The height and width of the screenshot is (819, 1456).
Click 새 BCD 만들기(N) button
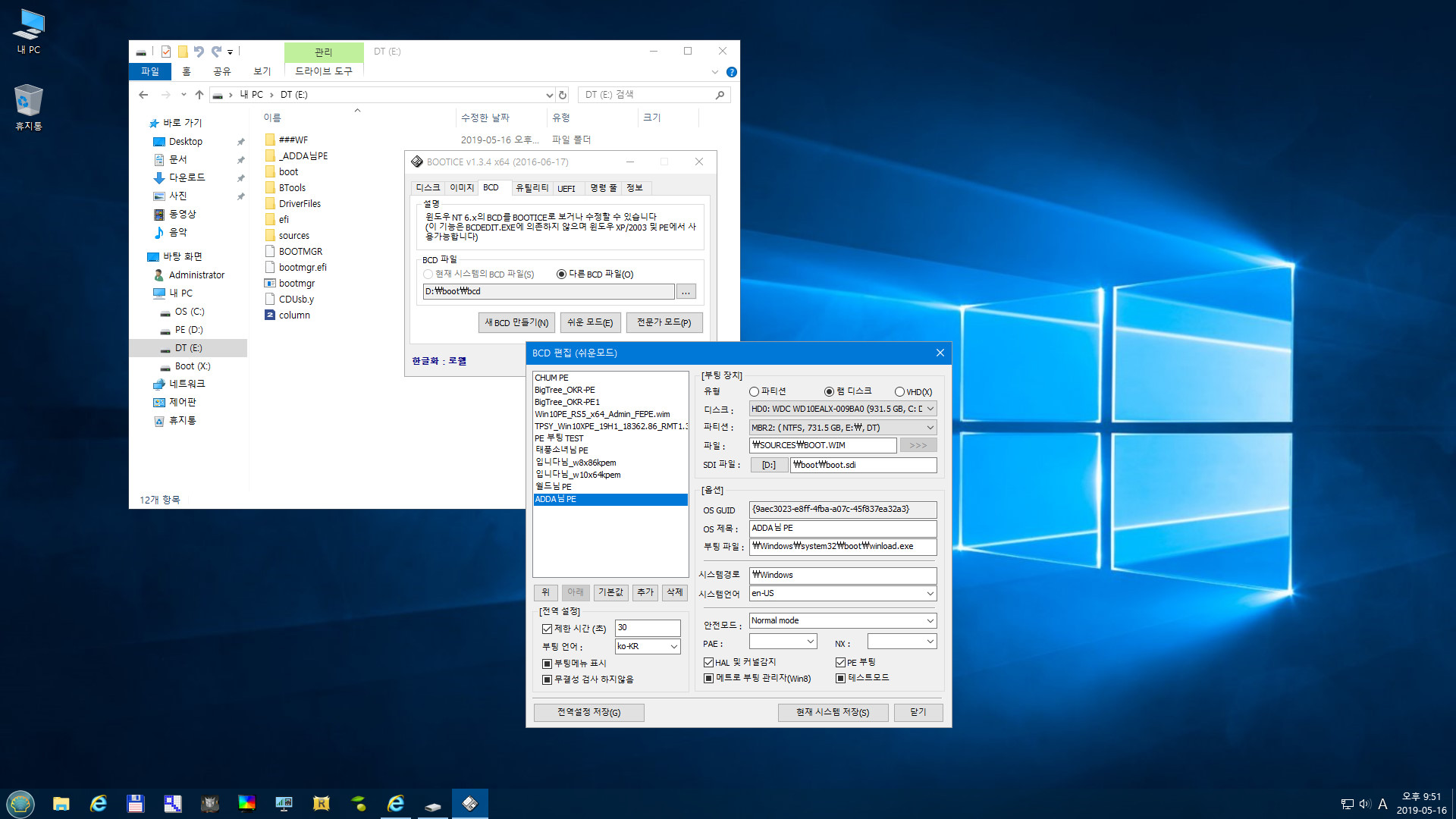pos(516,323)
